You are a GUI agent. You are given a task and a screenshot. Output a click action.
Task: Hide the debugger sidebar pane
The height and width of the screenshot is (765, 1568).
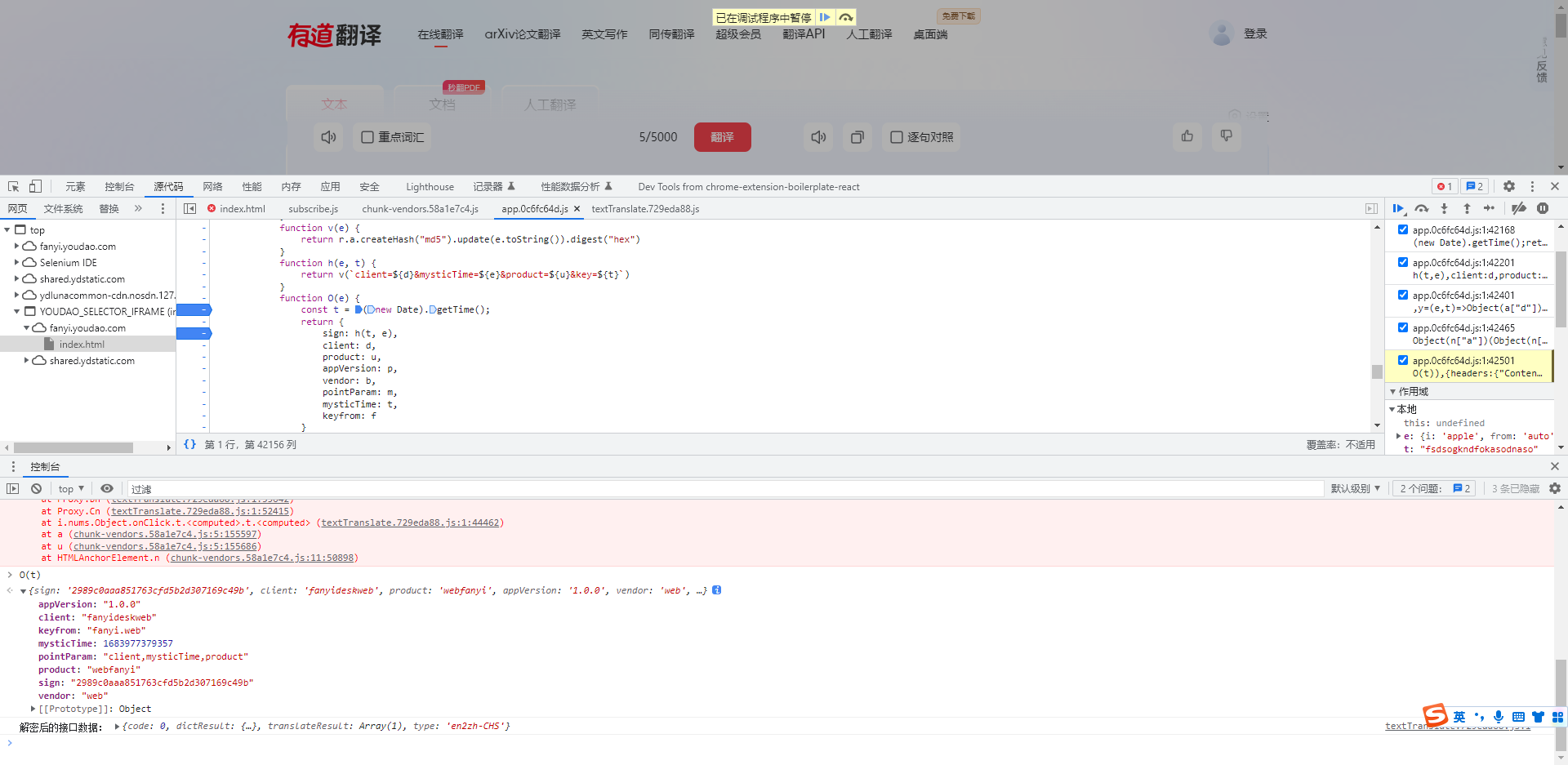coord(1371,208)
